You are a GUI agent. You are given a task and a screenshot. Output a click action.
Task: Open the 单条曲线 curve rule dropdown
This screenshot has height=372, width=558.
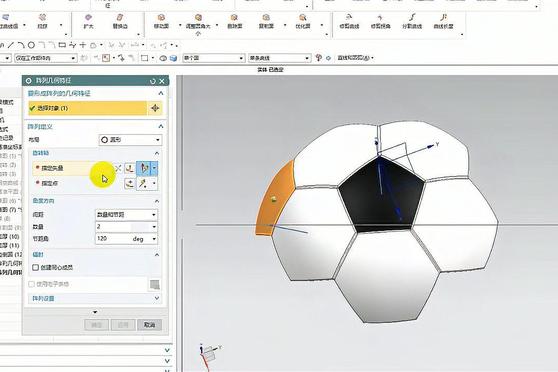coord(279,58)
